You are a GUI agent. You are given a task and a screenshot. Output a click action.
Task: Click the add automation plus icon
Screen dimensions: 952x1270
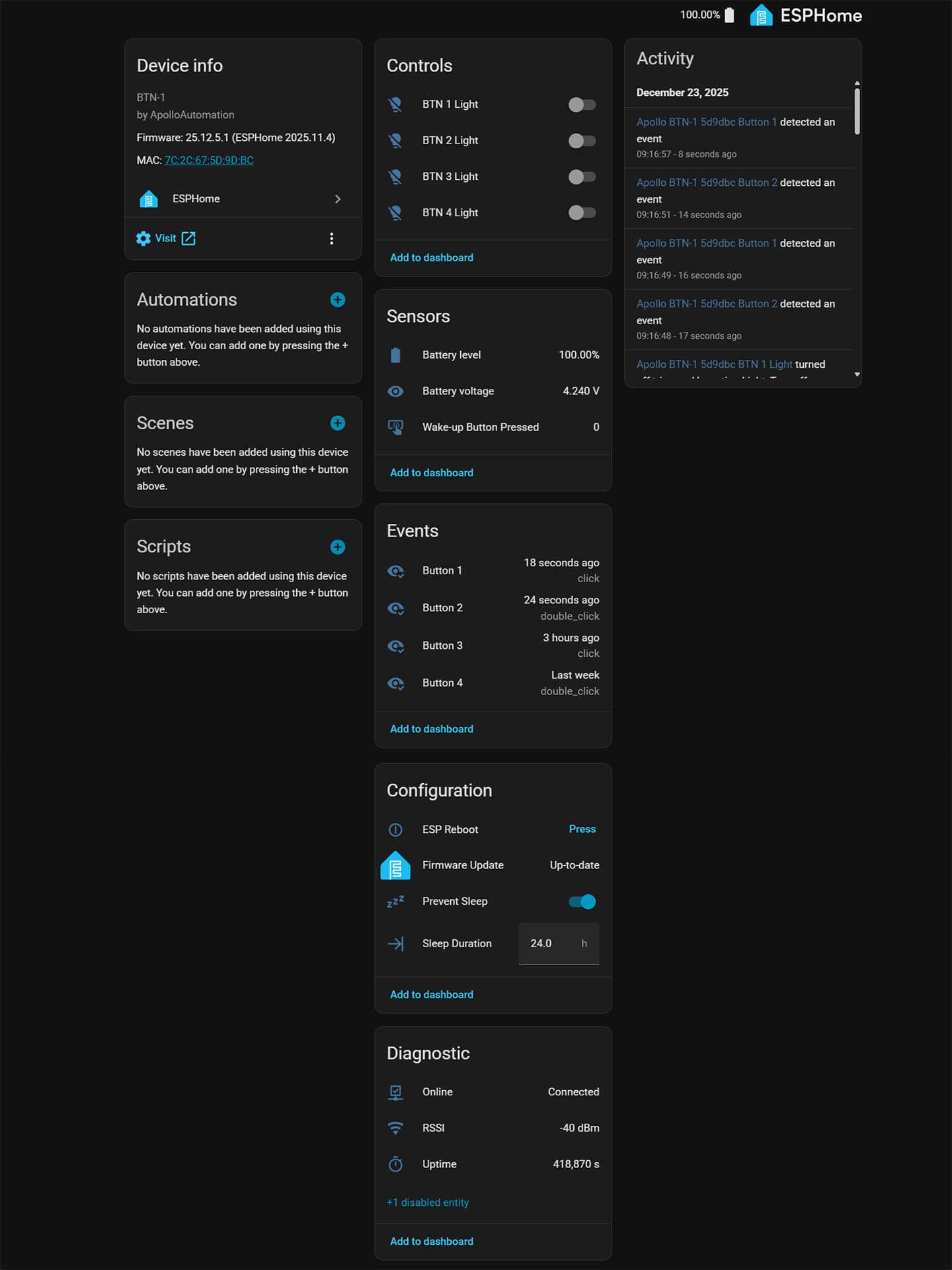click(x=337, y=300)
